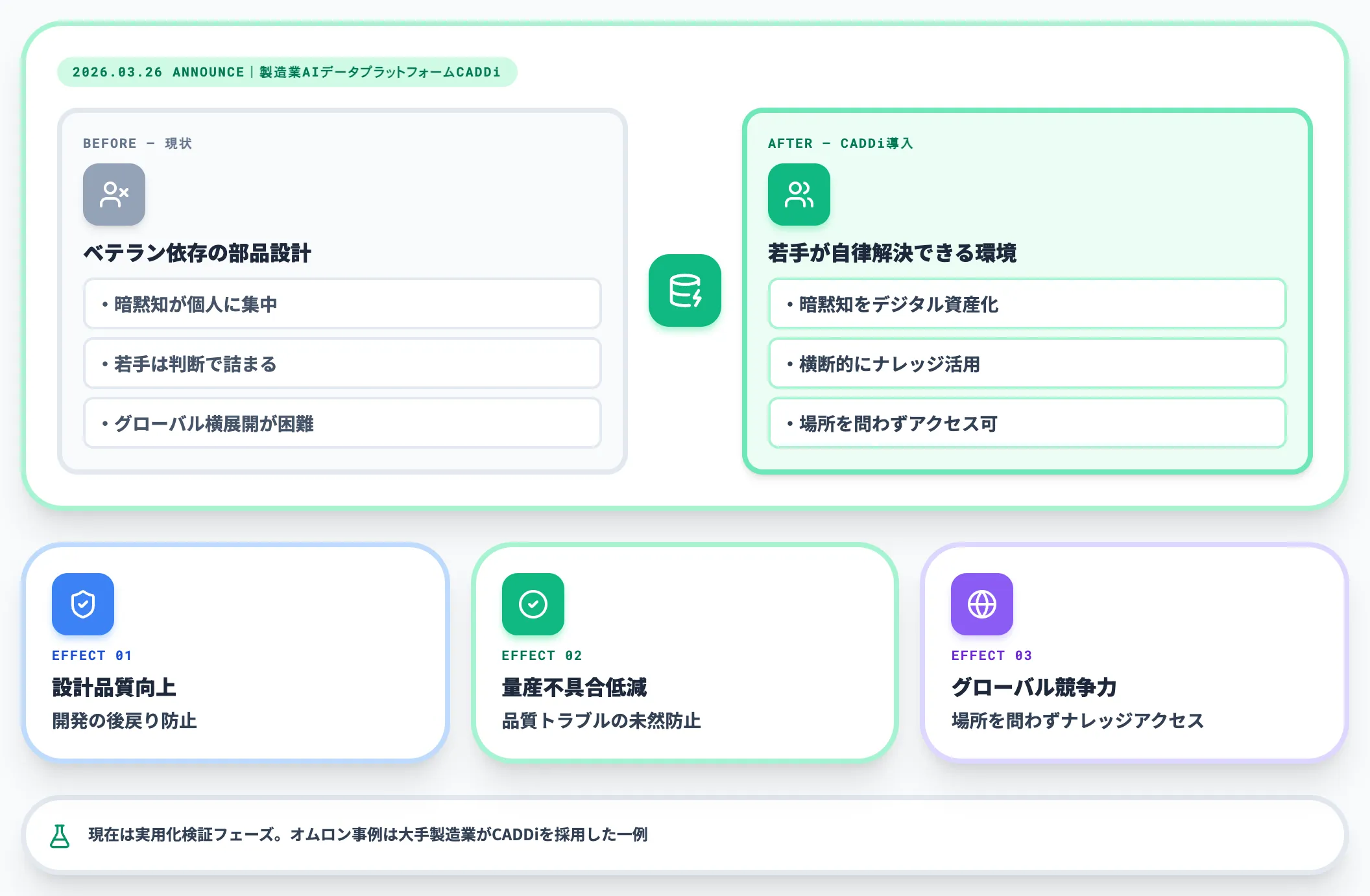This screenshot has width=1370, height=896.
Task: Click the 2026.03.26 ANNOUNCE badge
Action: coord(287,72)
